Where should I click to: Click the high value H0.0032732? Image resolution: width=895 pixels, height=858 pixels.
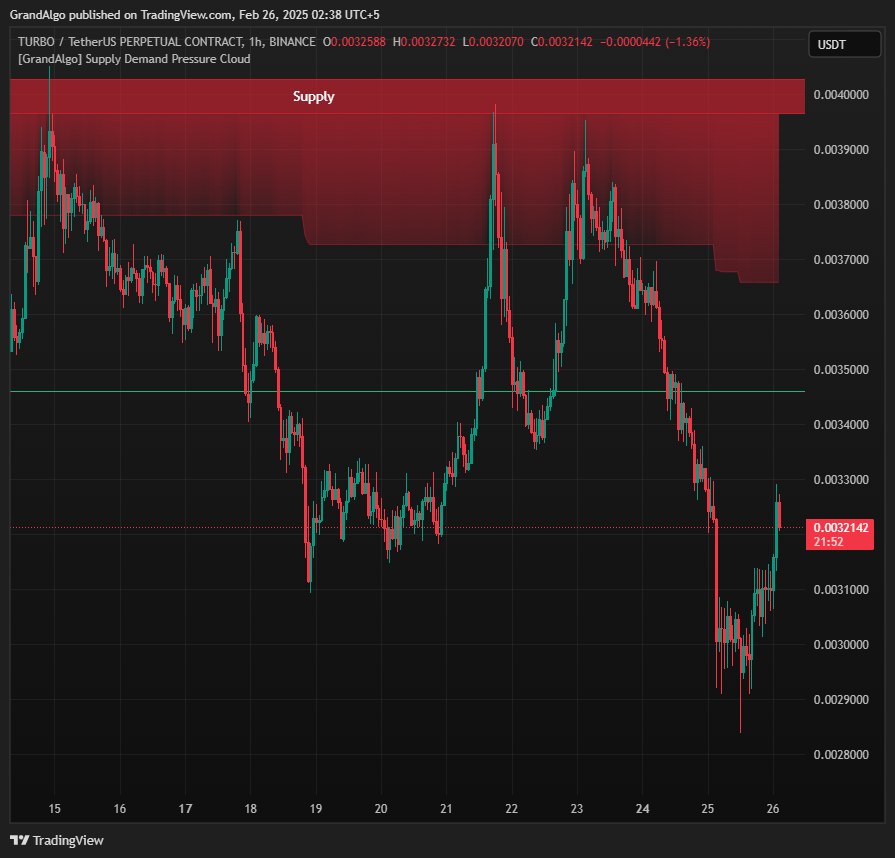click(x=424, y=42)
